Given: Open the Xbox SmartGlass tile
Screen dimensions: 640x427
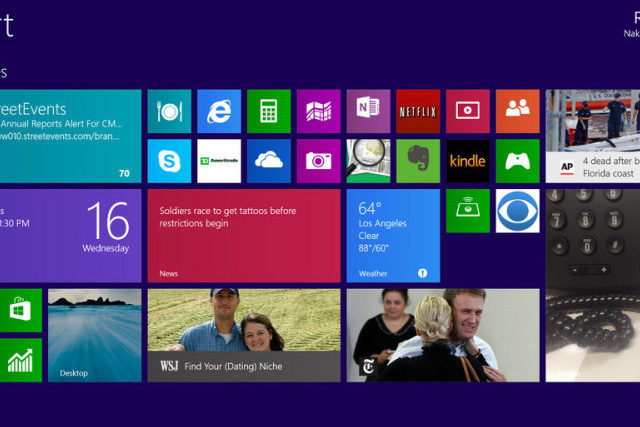Looking at the screenshot, I should (x=468, y=211).
